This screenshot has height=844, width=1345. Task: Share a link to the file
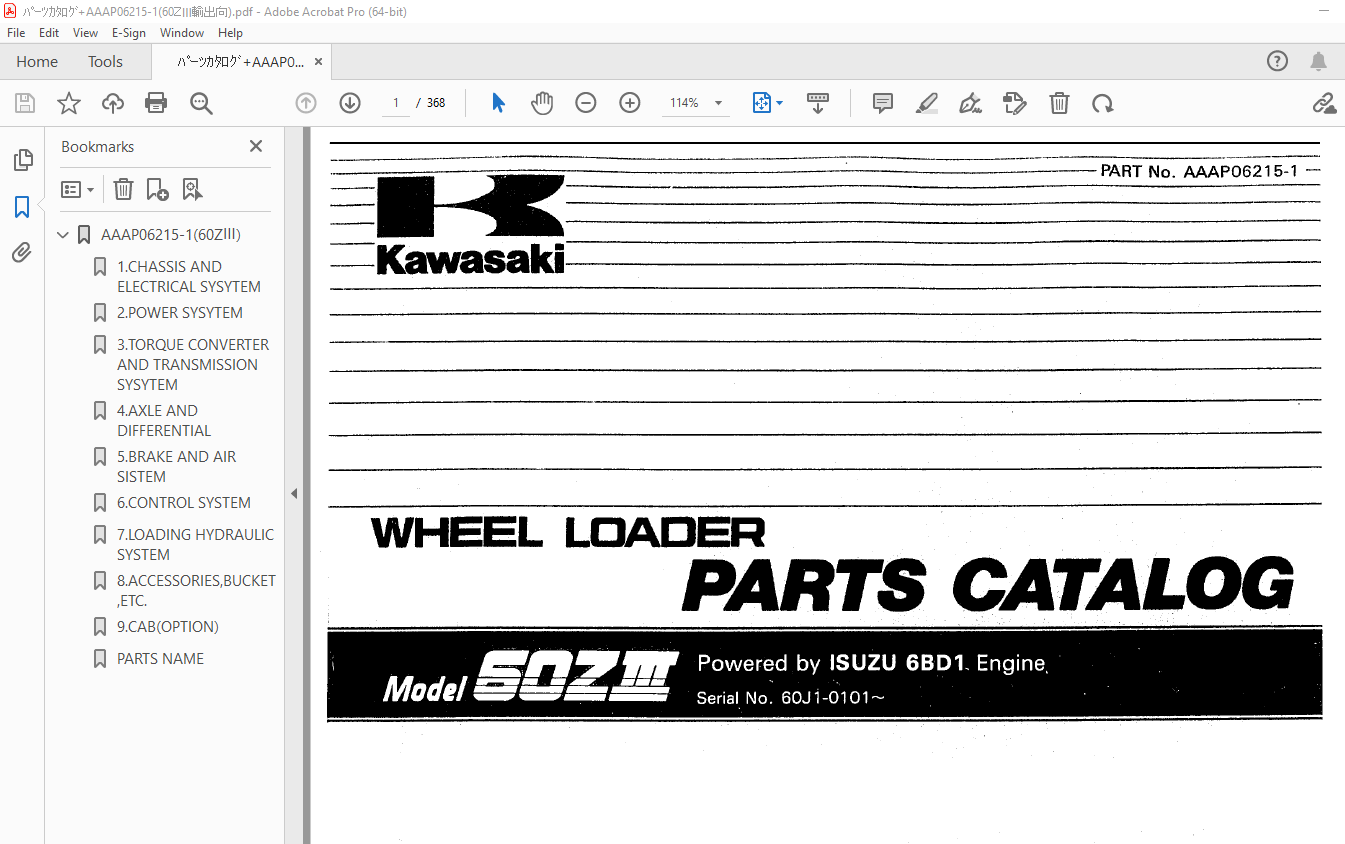pyautogui.click(x=1324, y=103)
